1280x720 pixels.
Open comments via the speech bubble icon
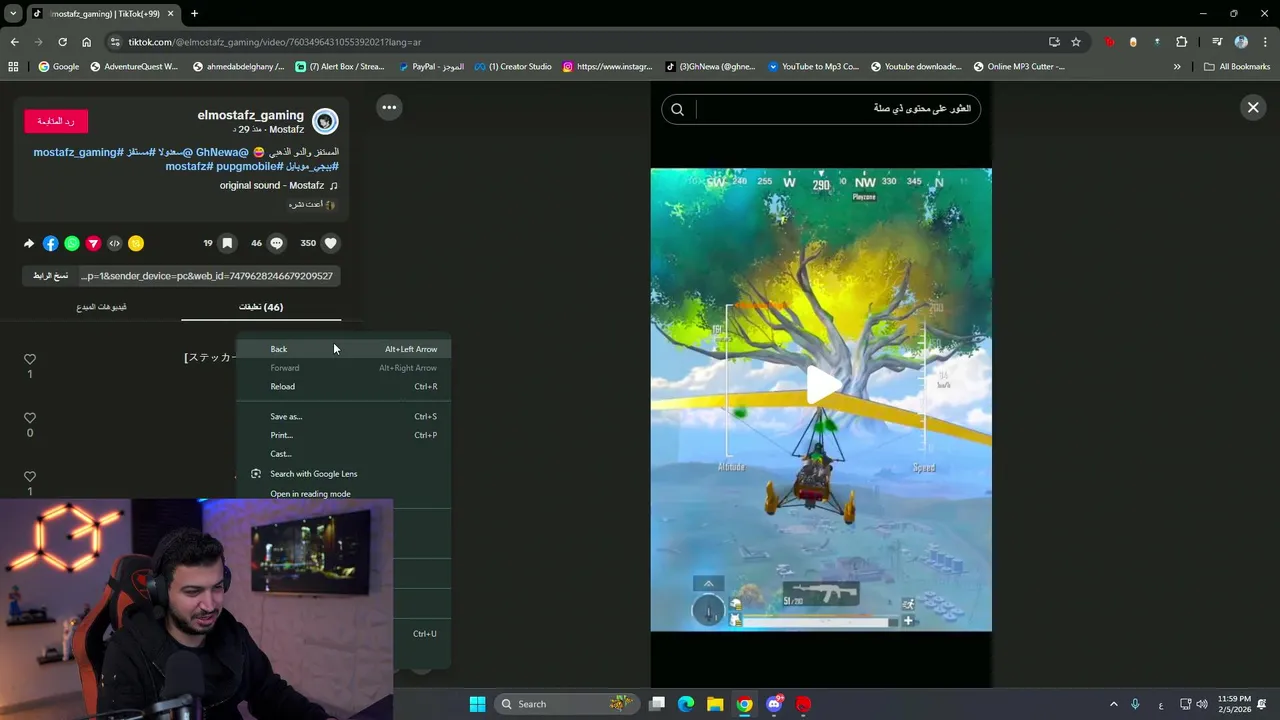(x=277, y=243)
